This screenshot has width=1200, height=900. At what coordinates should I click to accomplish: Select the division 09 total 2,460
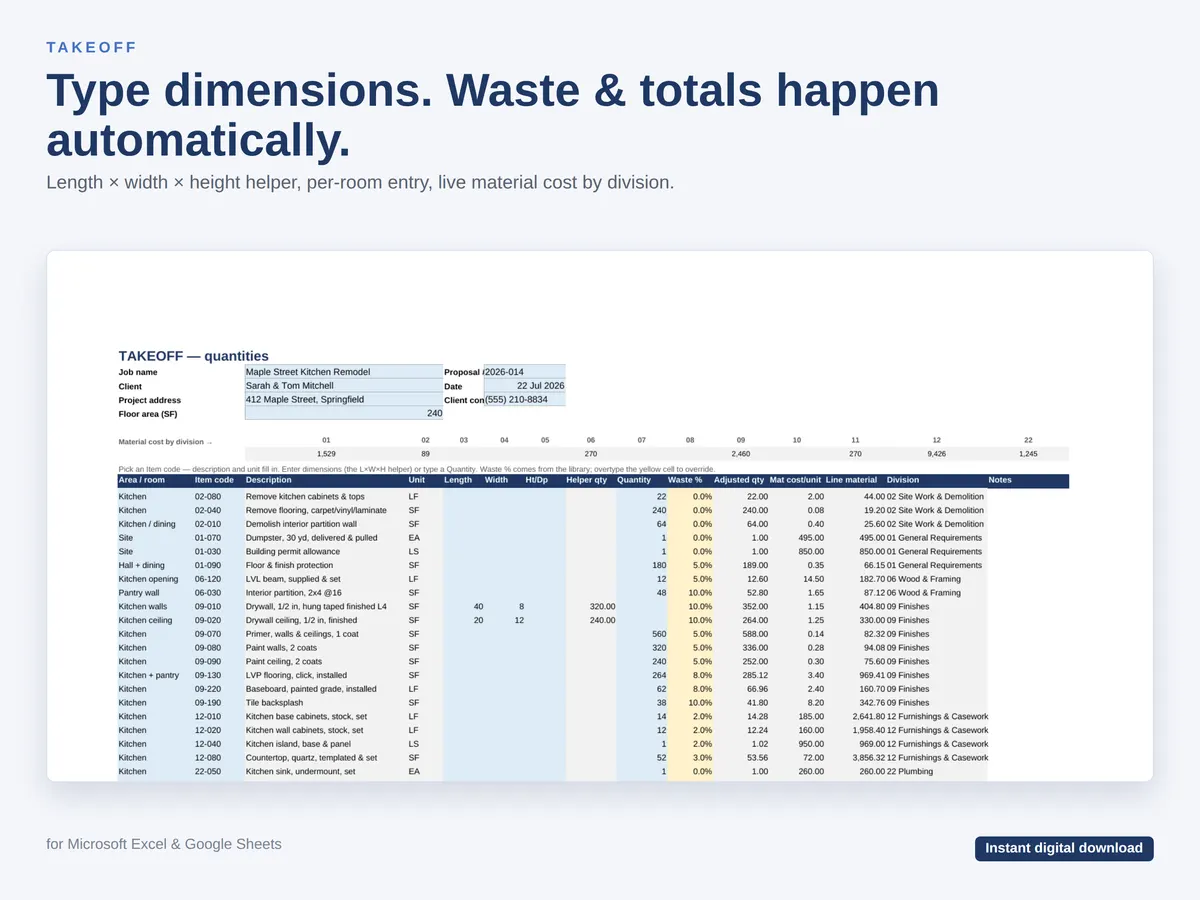click(x=741, y=454)
